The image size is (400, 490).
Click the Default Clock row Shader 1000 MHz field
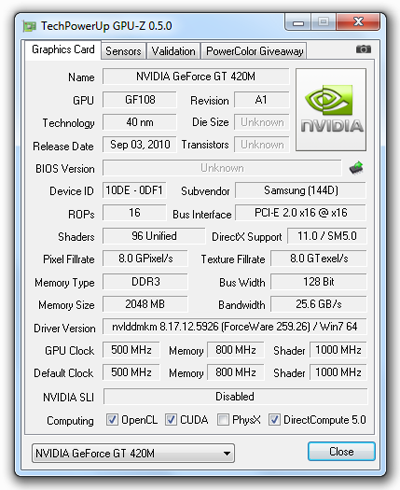pos(338,372)
